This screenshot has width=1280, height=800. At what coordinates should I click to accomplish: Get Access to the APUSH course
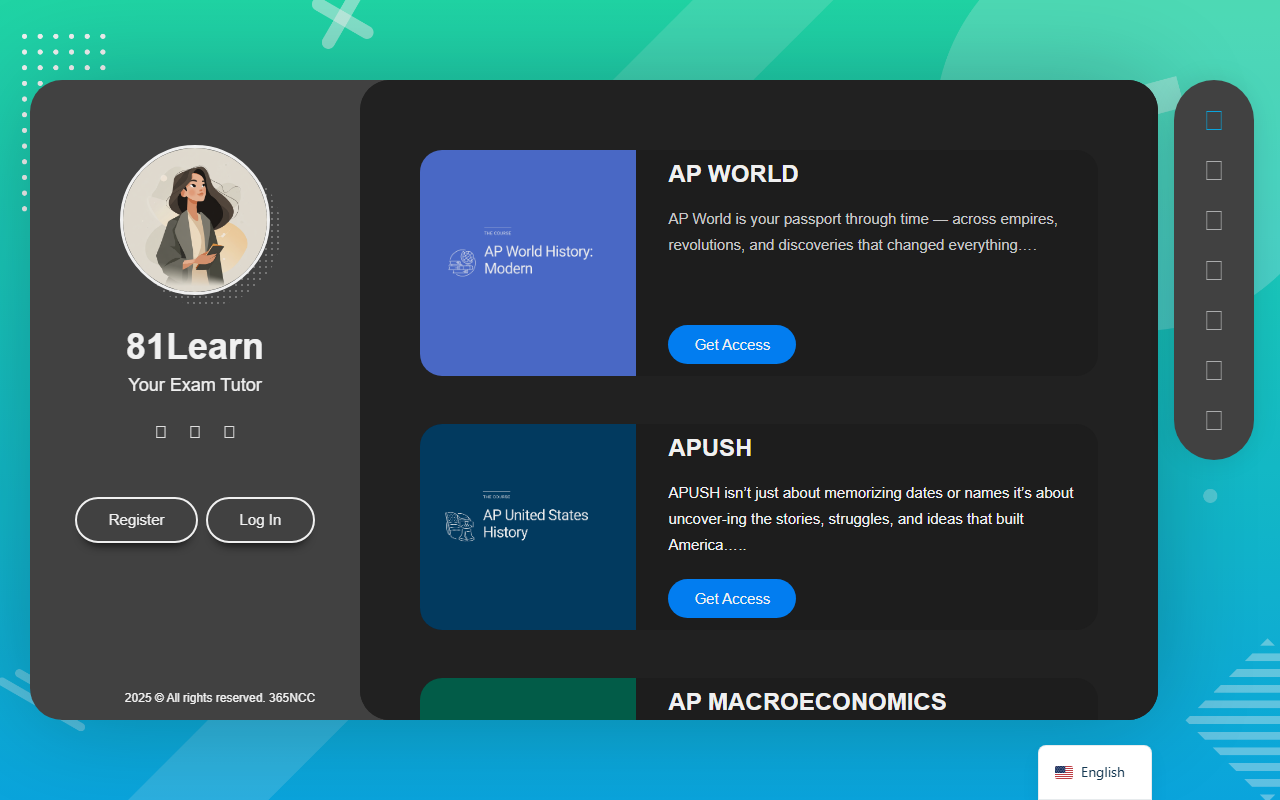732,599
